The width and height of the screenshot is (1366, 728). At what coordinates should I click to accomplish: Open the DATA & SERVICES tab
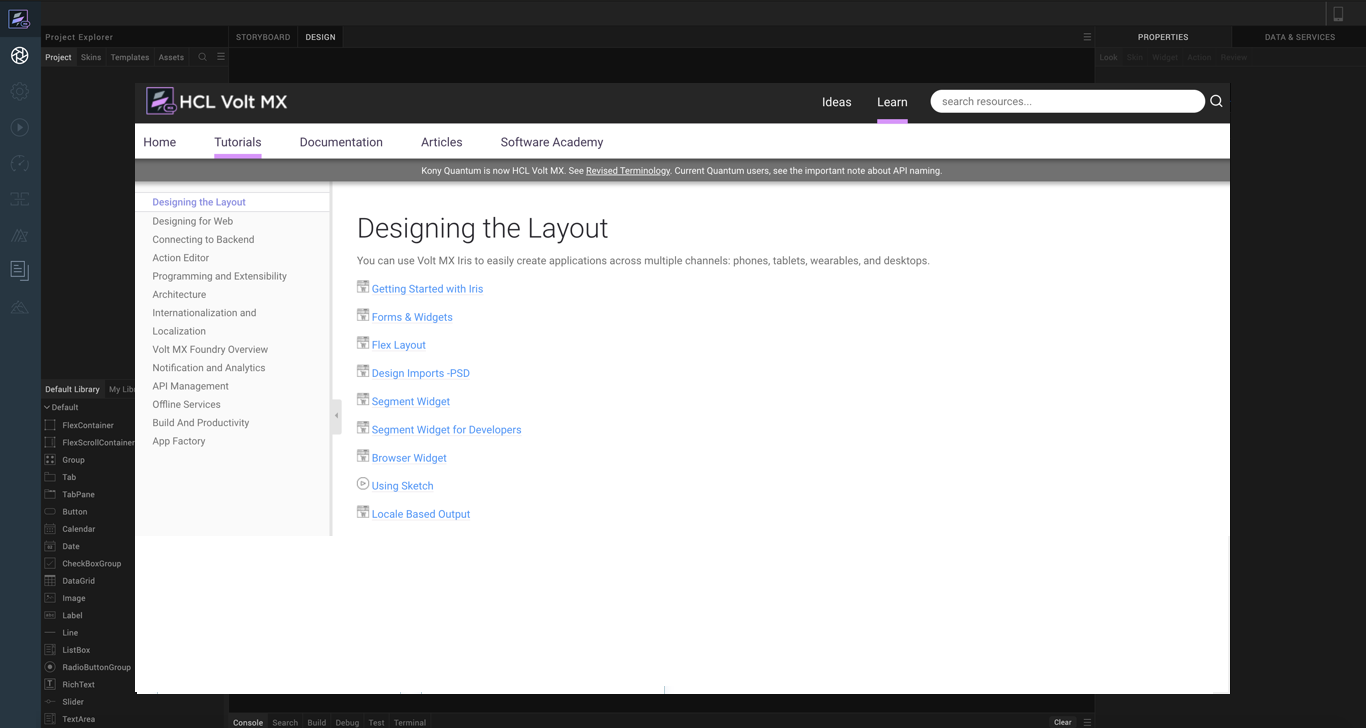(x=1300, y=37)
